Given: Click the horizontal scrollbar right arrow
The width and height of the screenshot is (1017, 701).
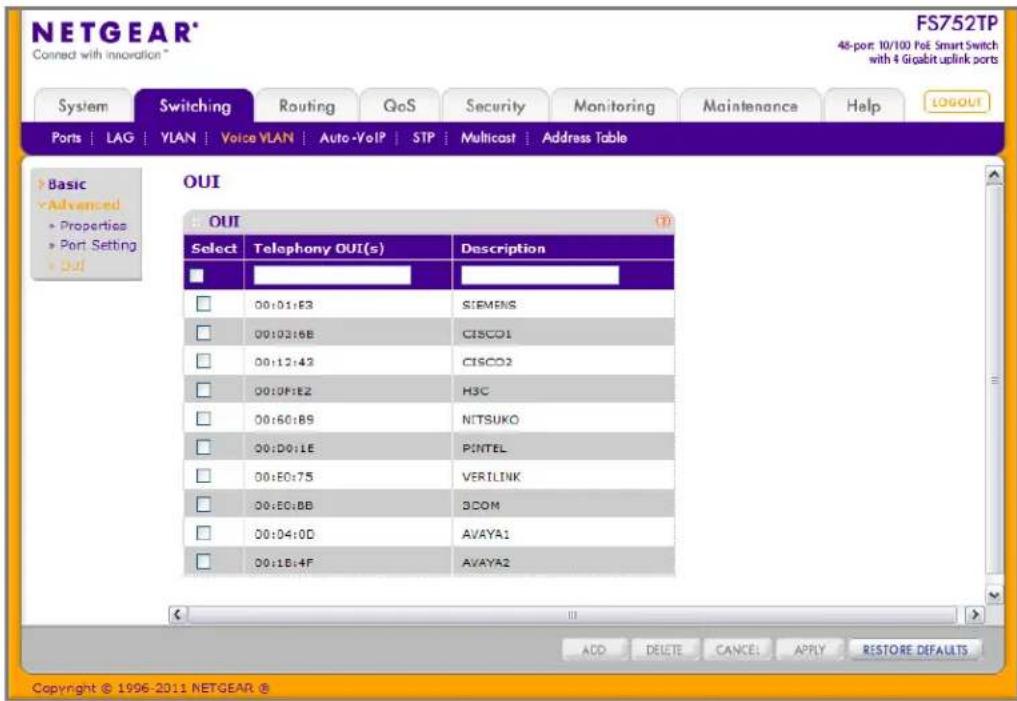Looking at the screenshot, I should click(x=974, y=614).
